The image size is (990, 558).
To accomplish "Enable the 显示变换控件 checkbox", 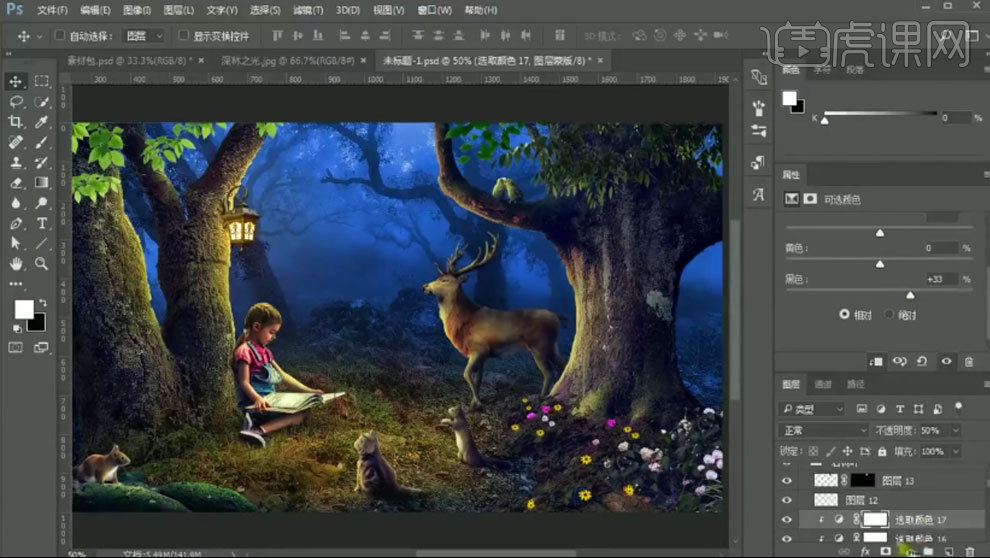I will [183, 35].
